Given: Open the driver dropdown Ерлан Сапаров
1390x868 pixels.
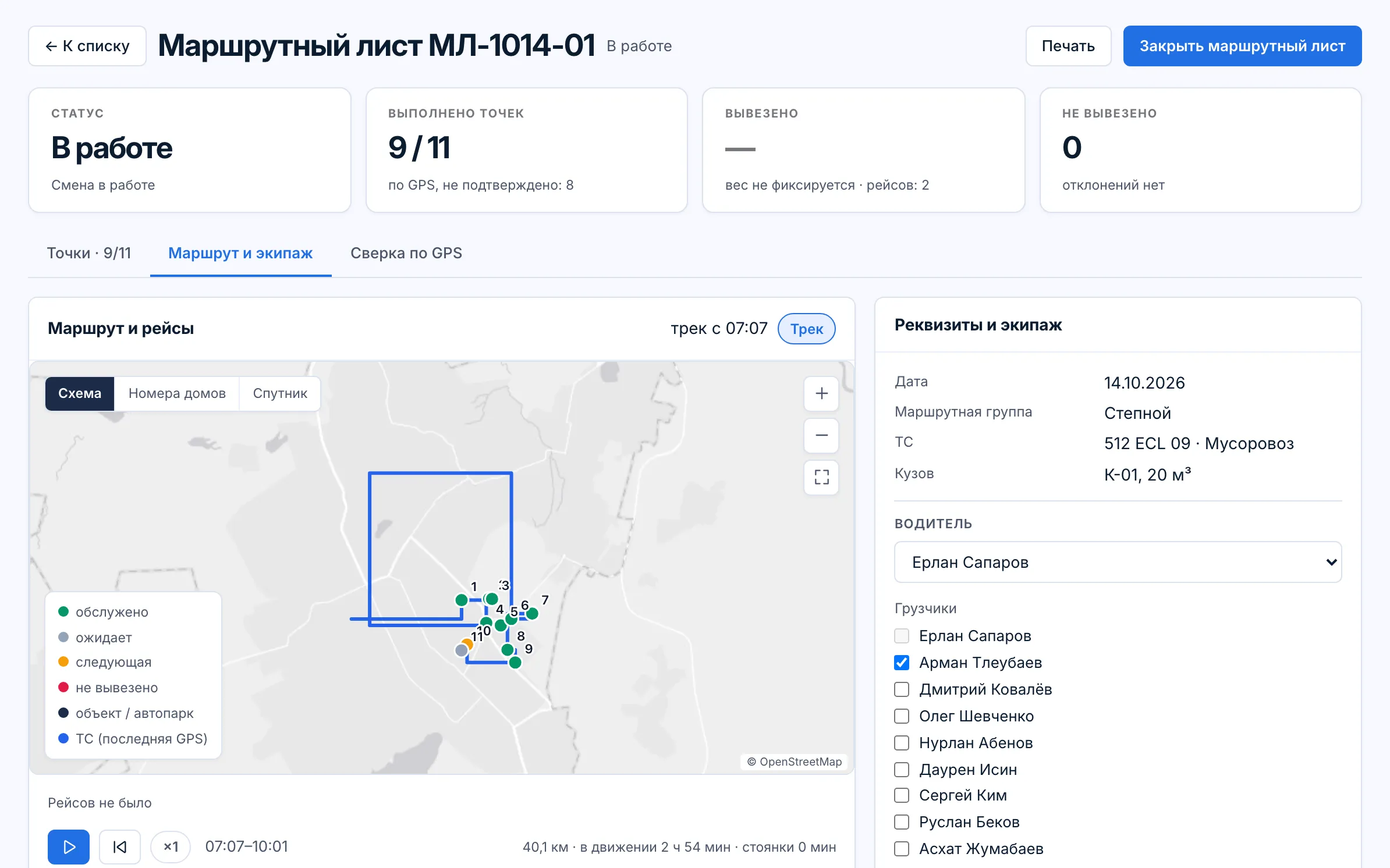Looking at the screenshot, I should (1118, 562).
